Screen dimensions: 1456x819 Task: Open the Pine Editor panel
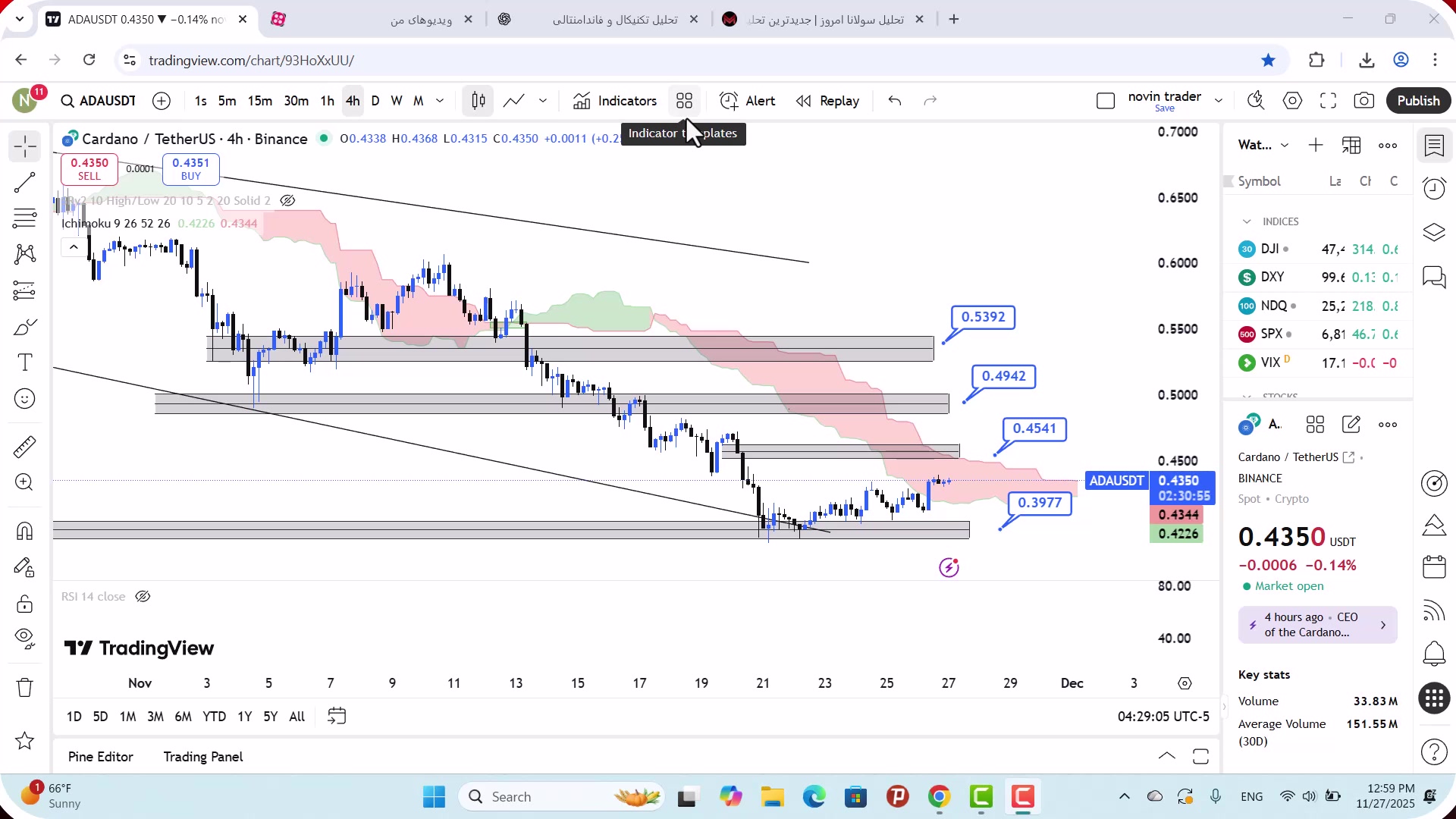coord(101,757)
